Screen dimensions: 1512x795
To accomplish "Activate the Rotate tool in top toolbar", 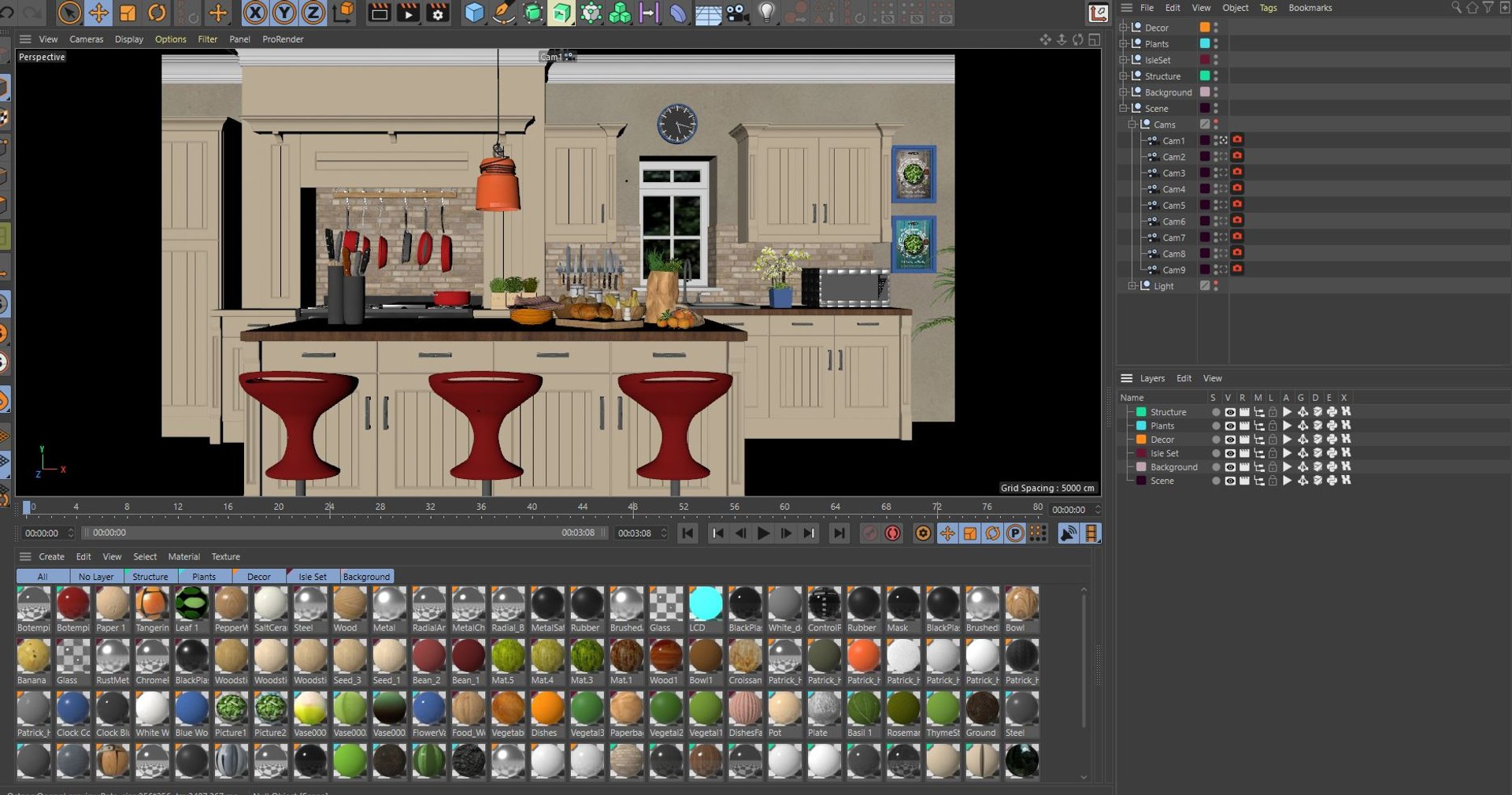I will point(157,13).
